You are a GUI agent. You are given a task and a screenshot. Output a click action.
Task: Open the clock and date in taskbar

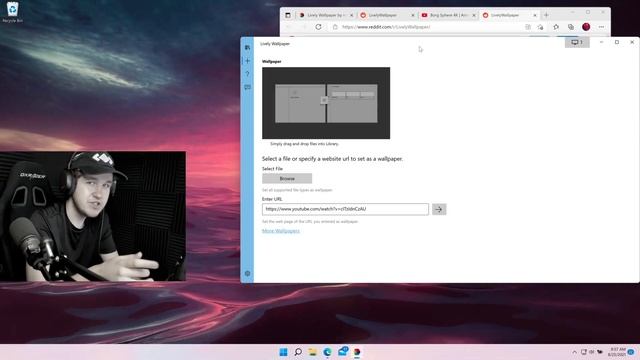tap(617, 352)
